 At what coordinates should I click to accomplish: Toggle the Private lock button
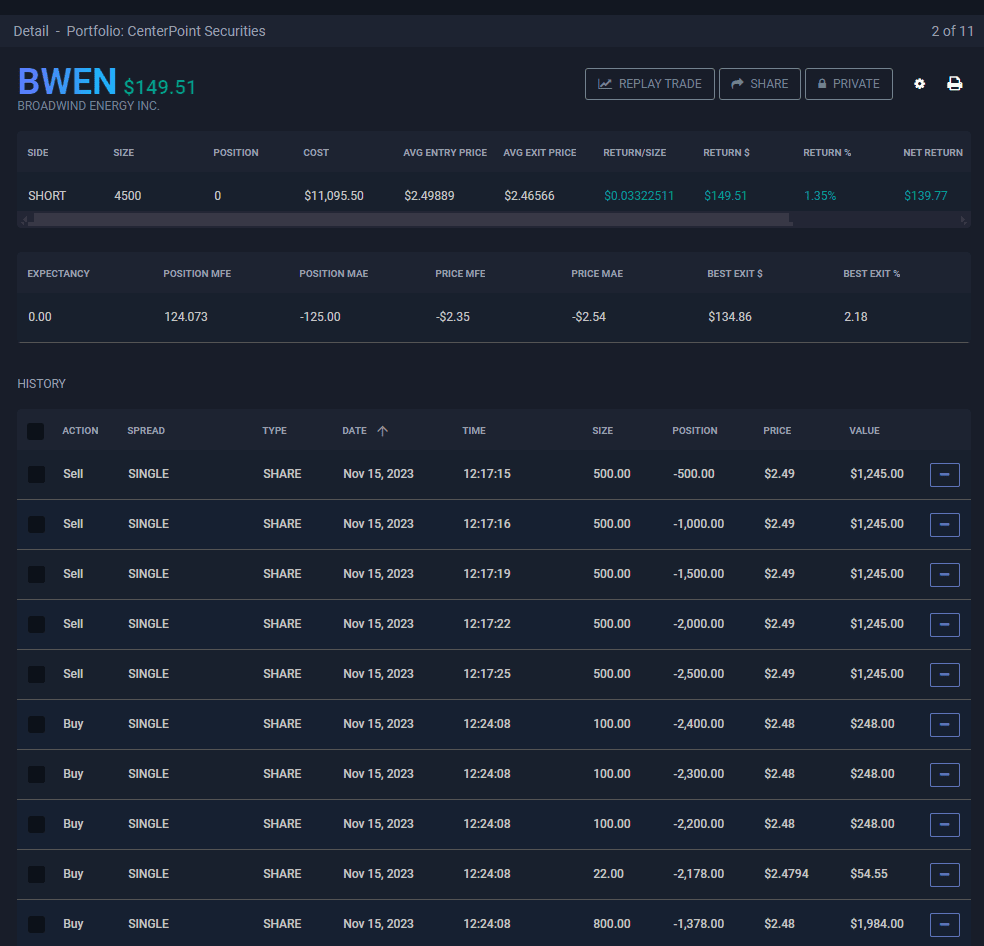849,84
